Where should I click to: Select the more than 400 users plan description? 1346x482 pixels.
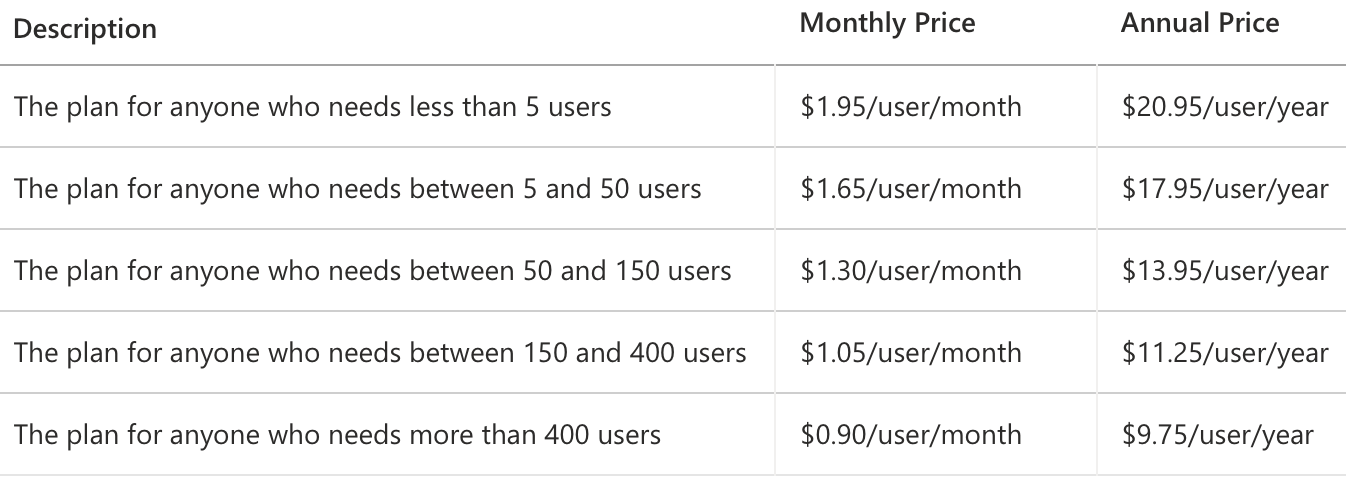pyautogui.click(x=337, y=434)
